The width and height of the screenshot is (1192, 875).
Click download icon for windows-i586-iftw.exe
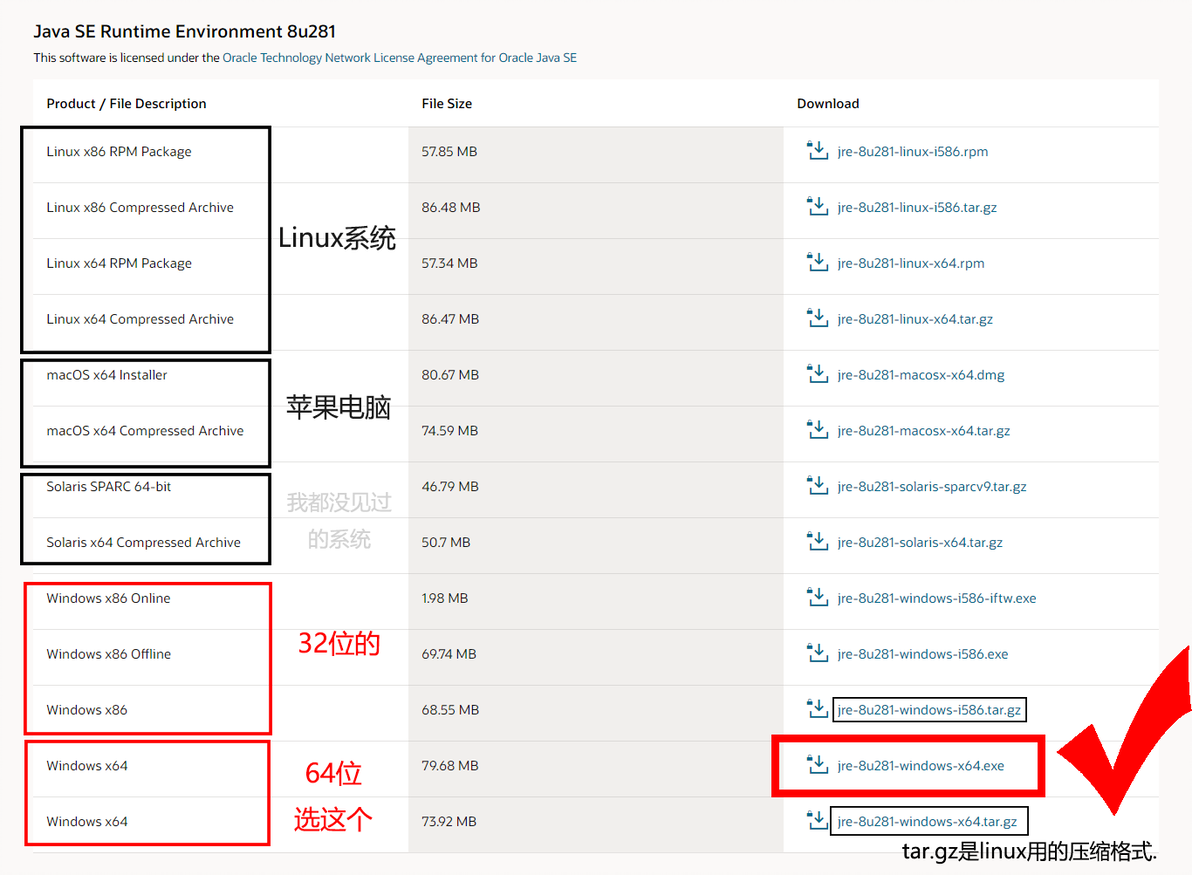(817, 598)
